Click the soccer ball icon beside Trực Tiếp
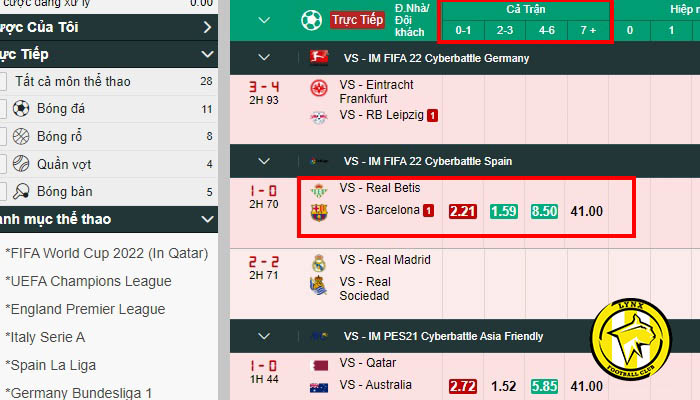 [311, 20]
